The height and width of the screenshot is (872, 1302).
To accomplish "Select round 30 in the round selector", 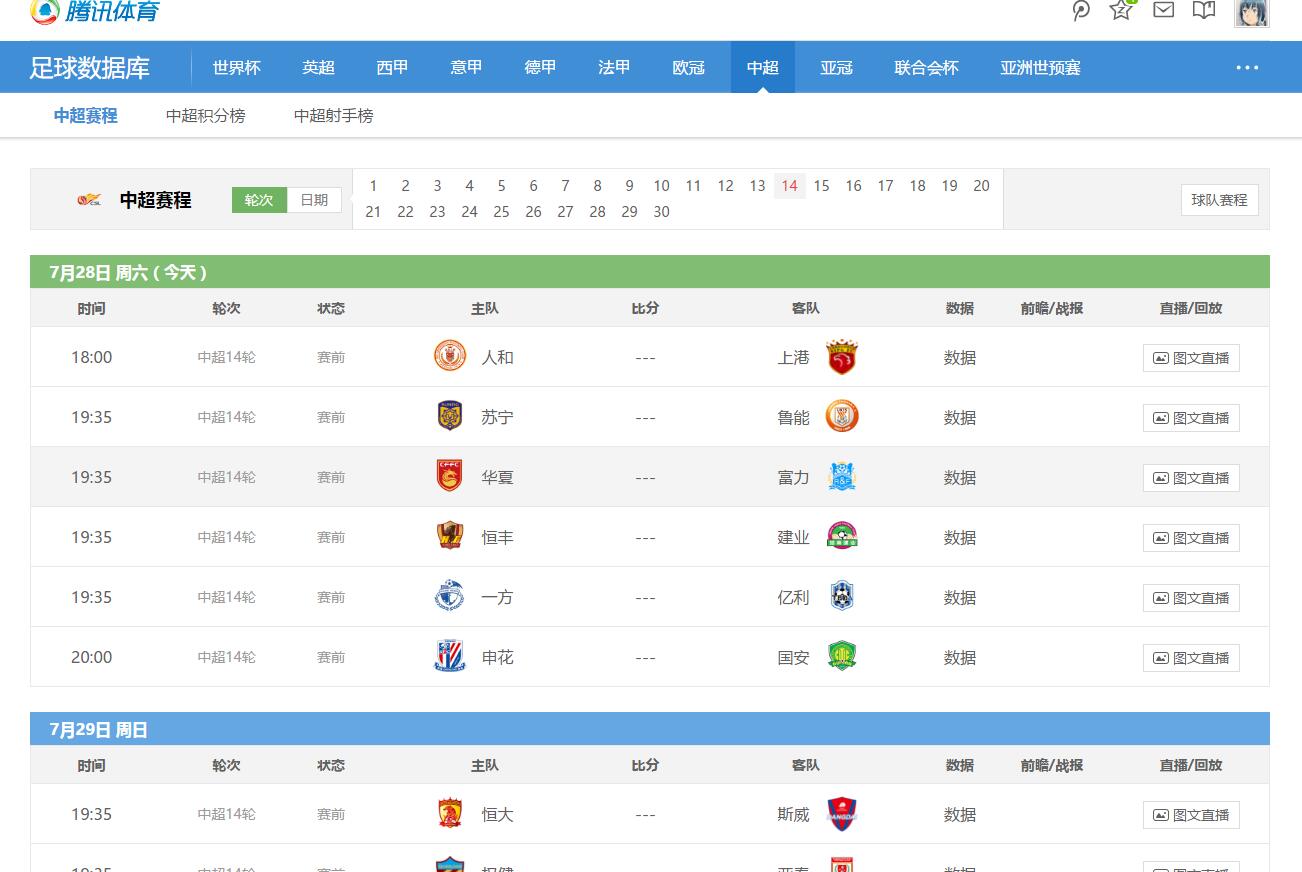I will pyautogui.click(x=661, y=212).
